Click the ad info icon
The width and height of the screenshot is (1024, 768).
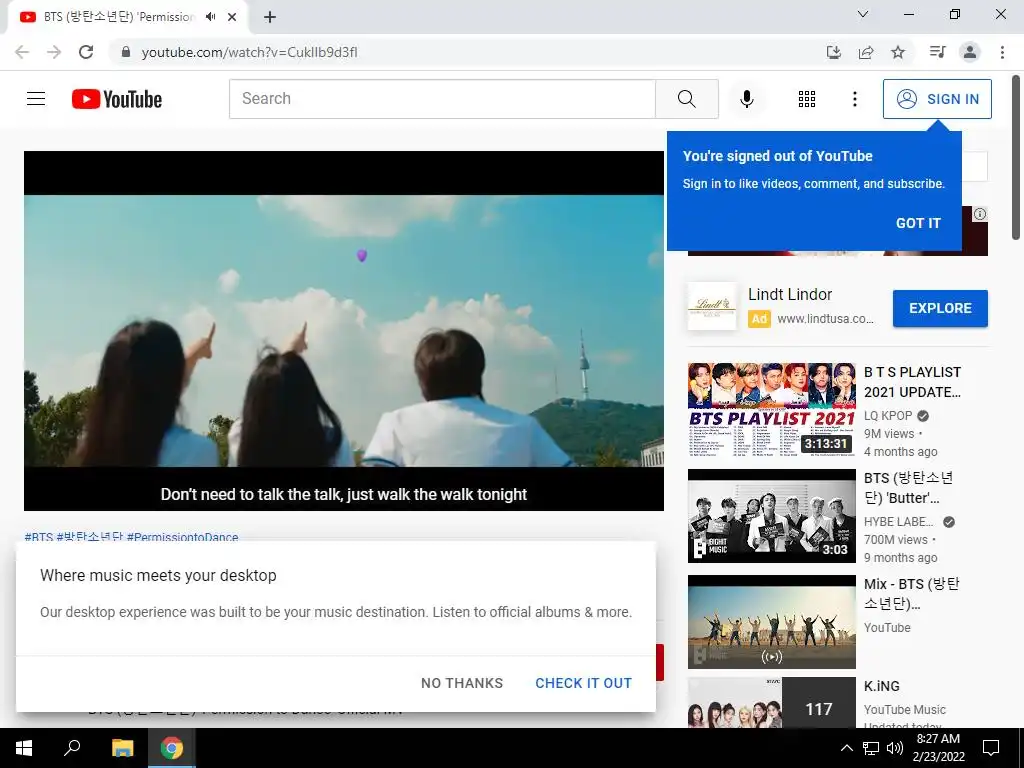pos(980,214)
